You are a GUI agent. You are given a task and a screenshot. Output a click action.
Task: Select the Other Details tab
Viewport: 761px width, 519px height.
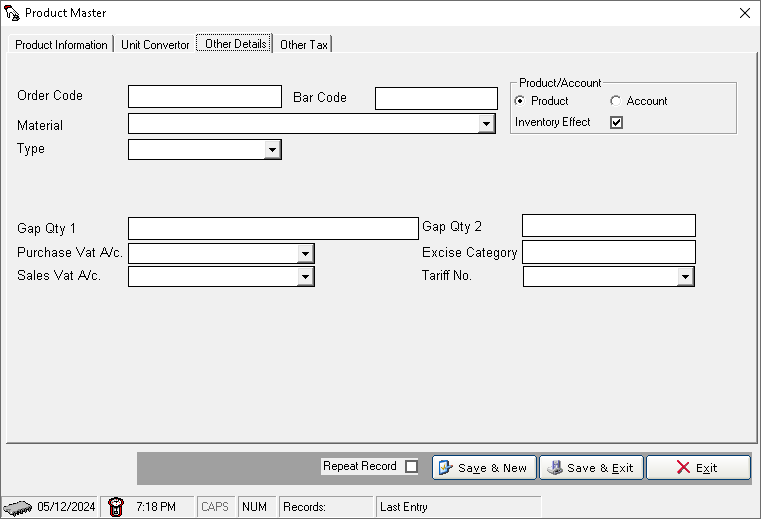pyautogui.click(x=235, y=44)
